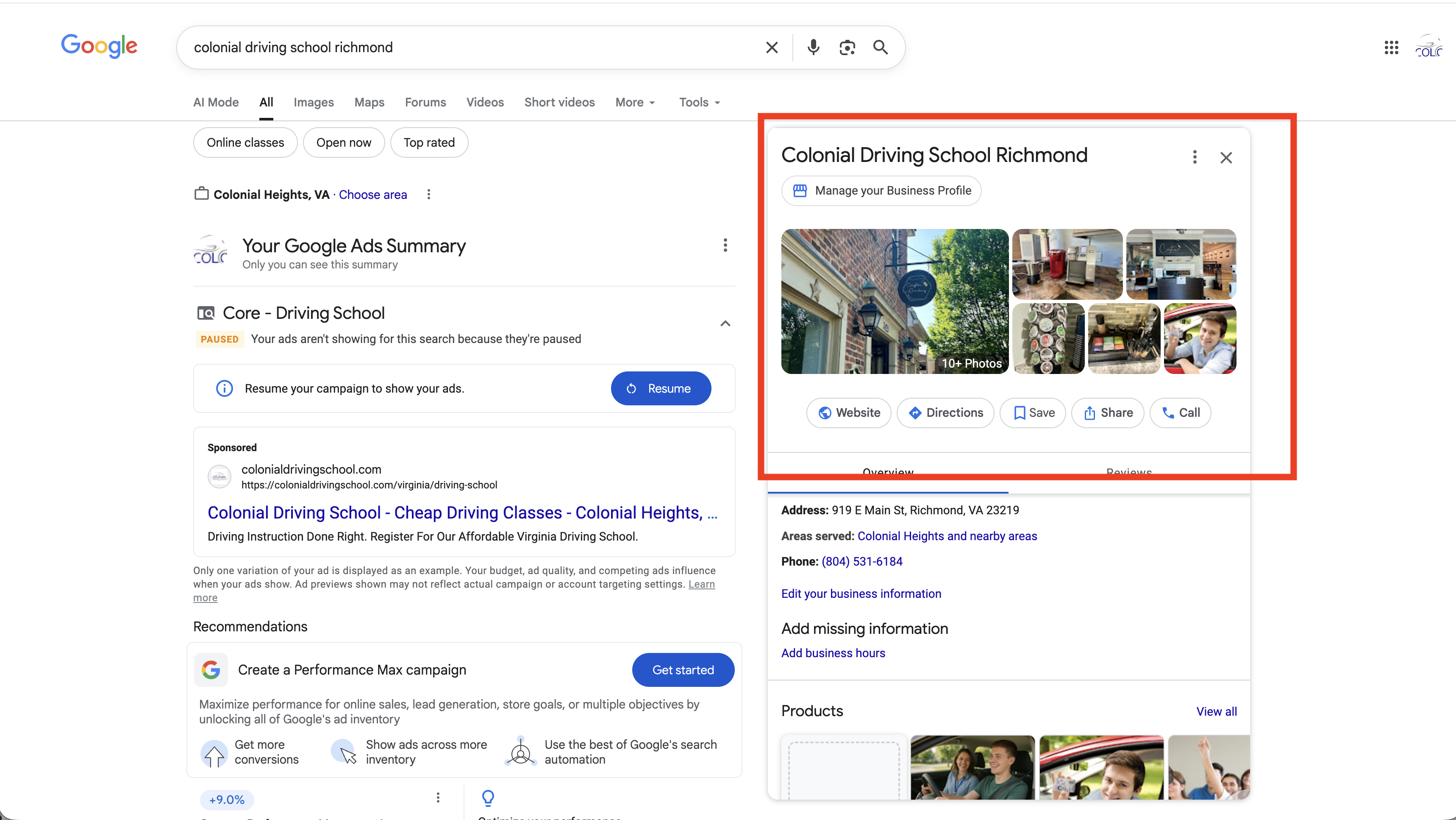Call the business
Screen dimensions: 1456x820
(x=1180, y=413)
